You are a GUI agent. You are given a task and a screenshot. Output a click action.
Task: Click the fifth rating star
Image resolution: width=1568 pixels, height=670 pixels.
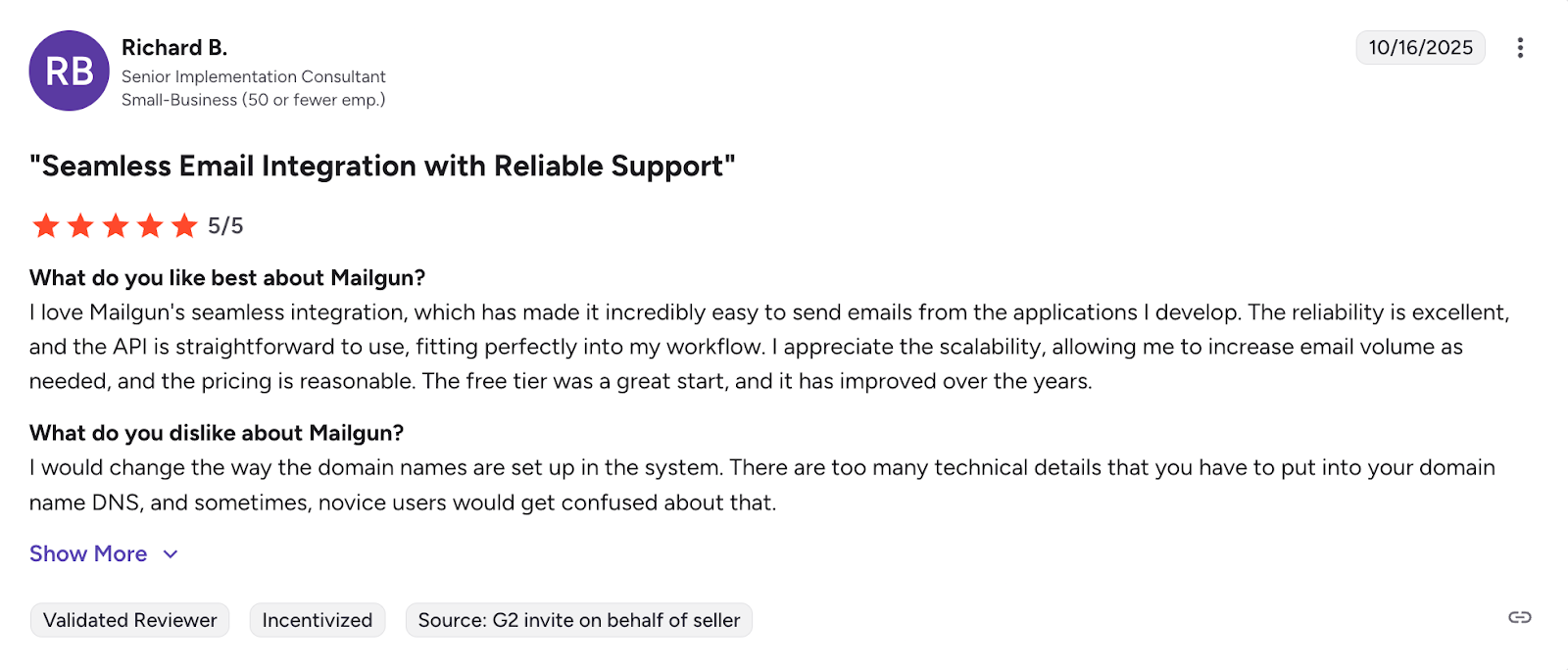(x=184, y=226)
